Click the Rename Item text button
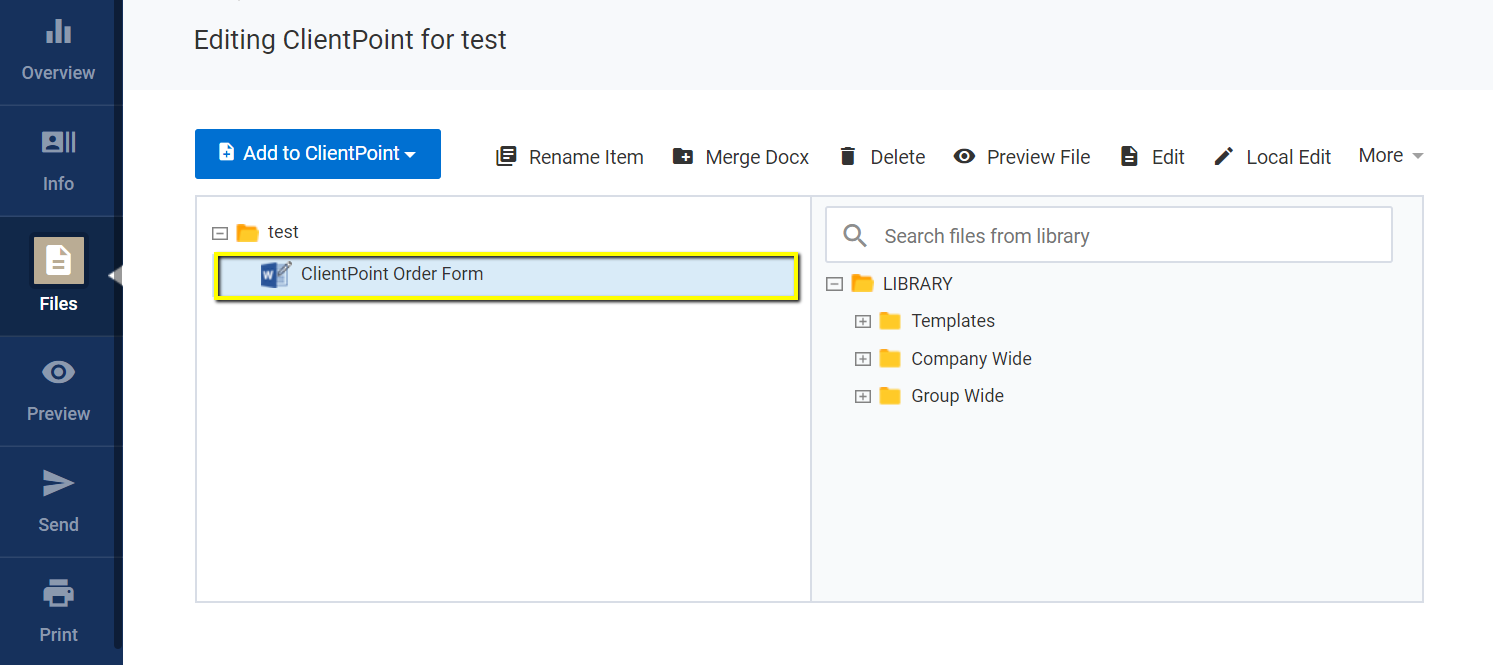Image resolution: width=1493 pixels, height=665 pixels. (586, 157)
